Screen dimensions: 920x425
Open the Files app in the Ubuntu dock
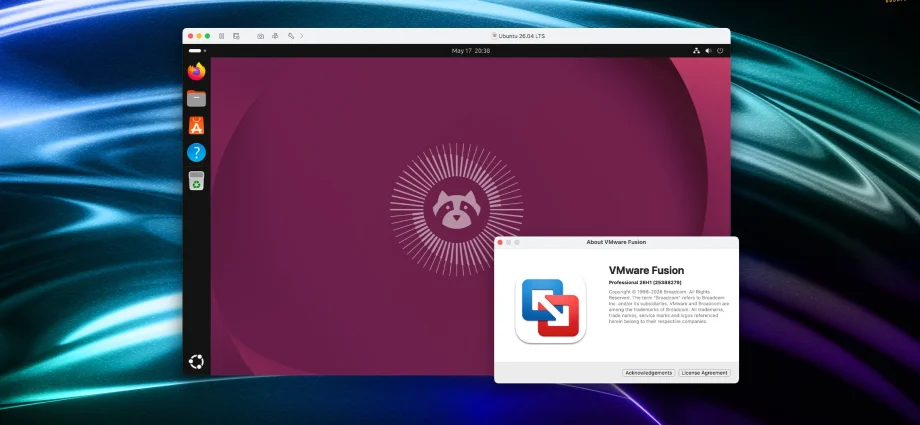pyautogui.click(x=197, y=98)
